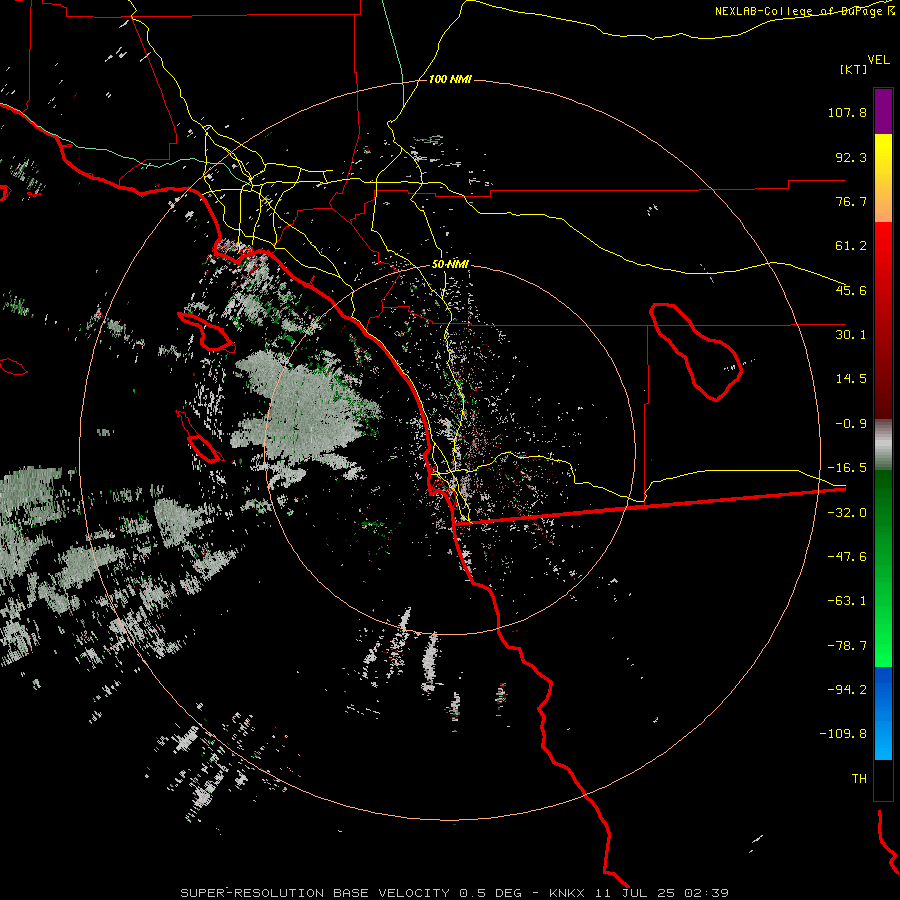Click the -32.0 velocity scale value
The image size is (900, 900).
pos(847,513)
